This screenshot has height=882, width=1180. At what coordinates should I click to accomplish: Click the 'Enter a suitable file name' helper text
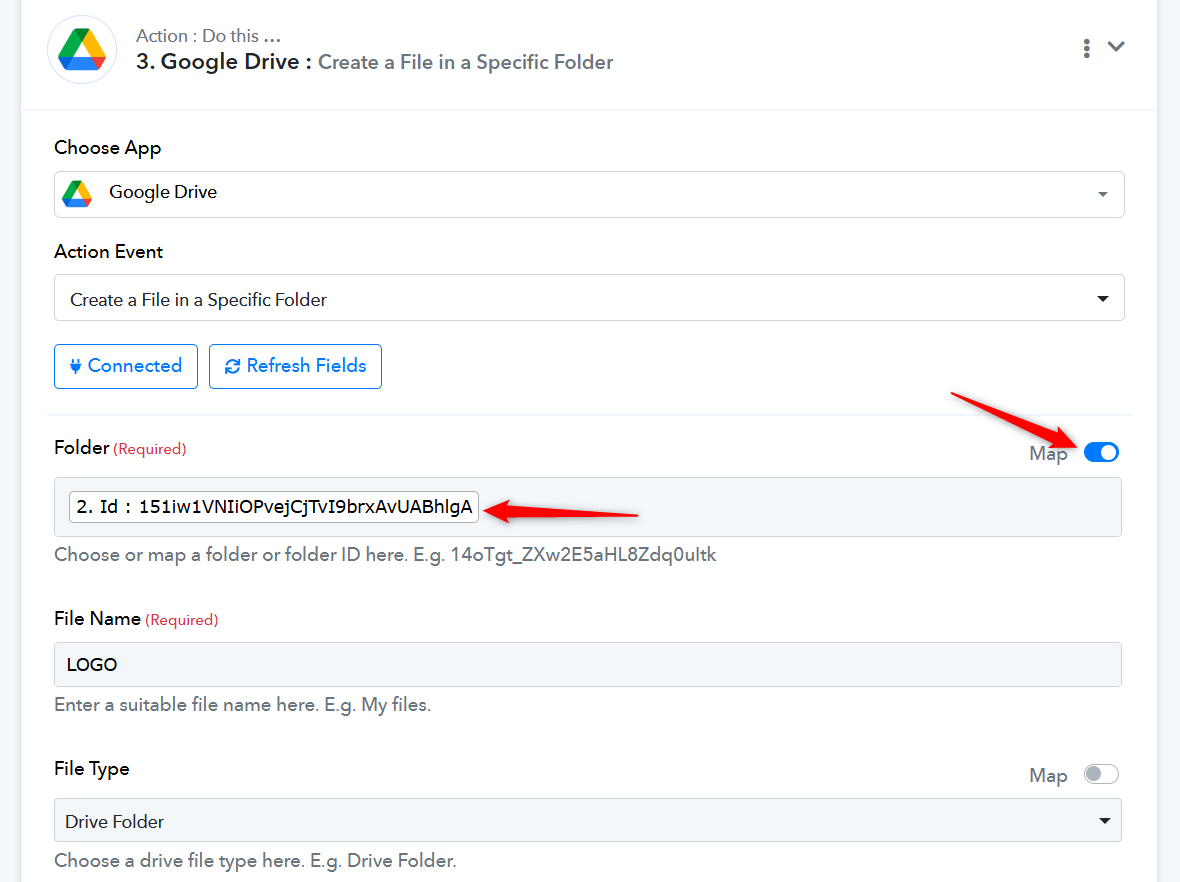click(242, 705)
